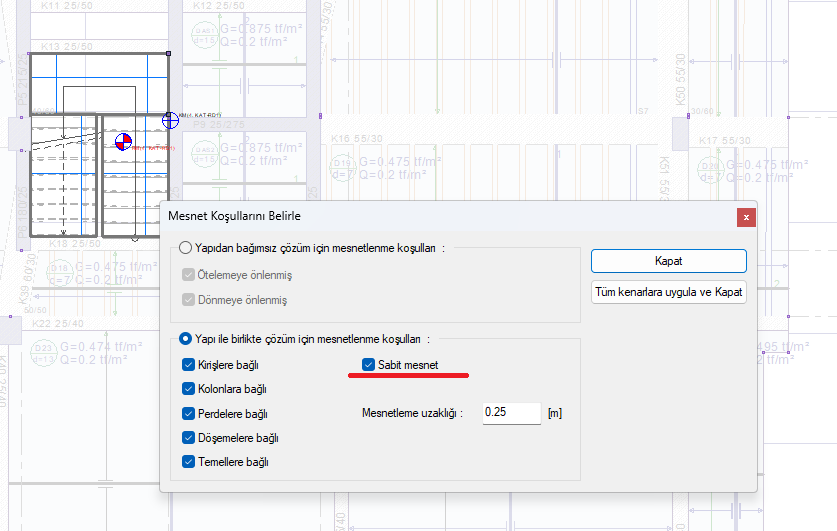Disable the 'Perdelere bağlı' option
837x531 pixels.
190,413
